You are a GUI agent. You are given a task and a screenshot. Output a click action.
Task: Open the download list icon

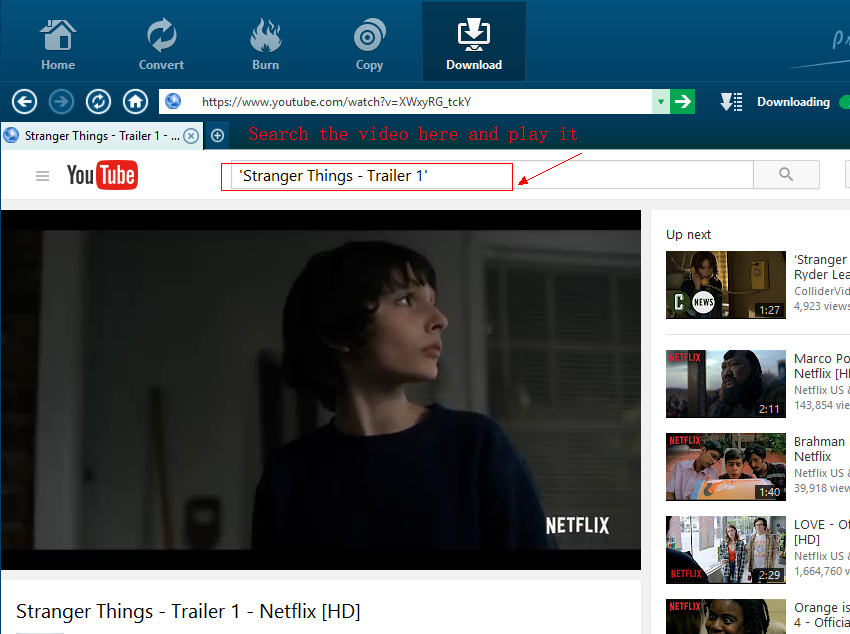pos(731,102)
